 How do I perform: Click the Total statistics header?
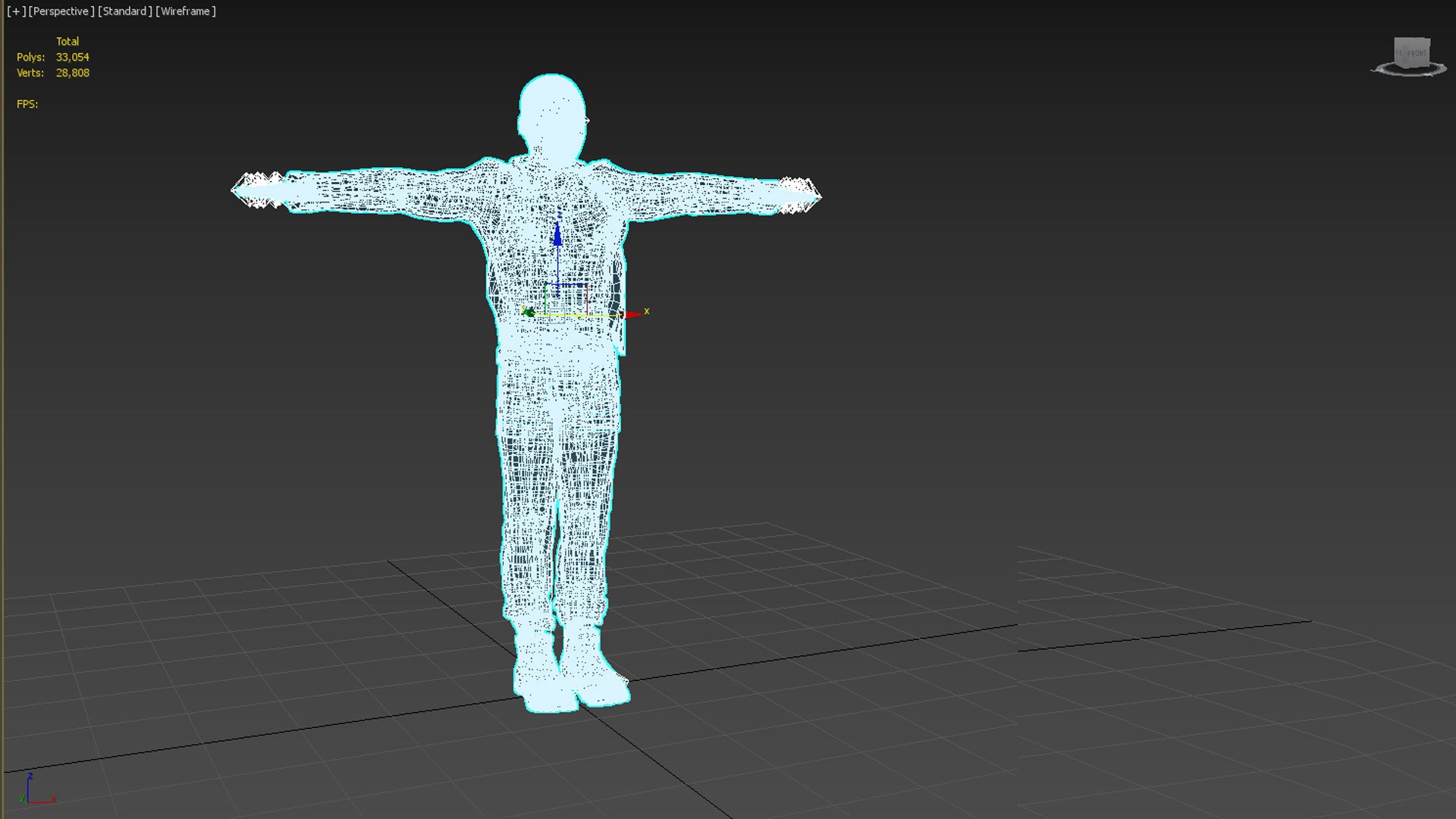coord(67,42)
